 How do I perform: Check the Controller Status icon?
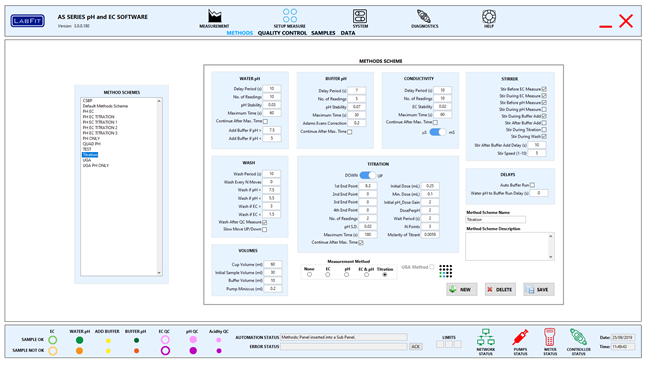point(578,337)
